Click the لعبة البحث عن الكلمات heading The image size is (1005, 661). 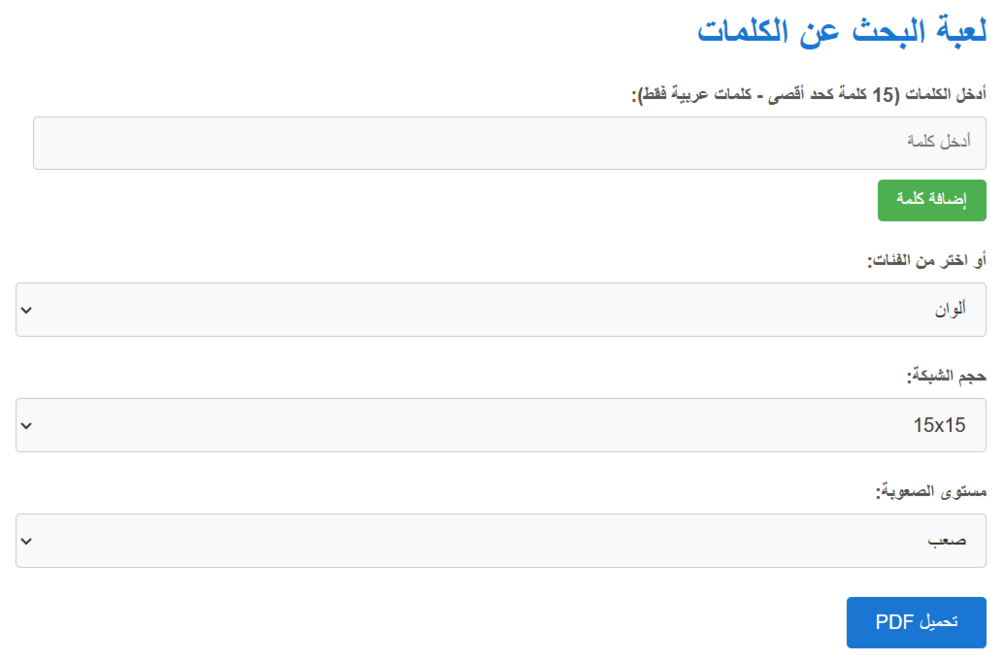tap(842, 31)
